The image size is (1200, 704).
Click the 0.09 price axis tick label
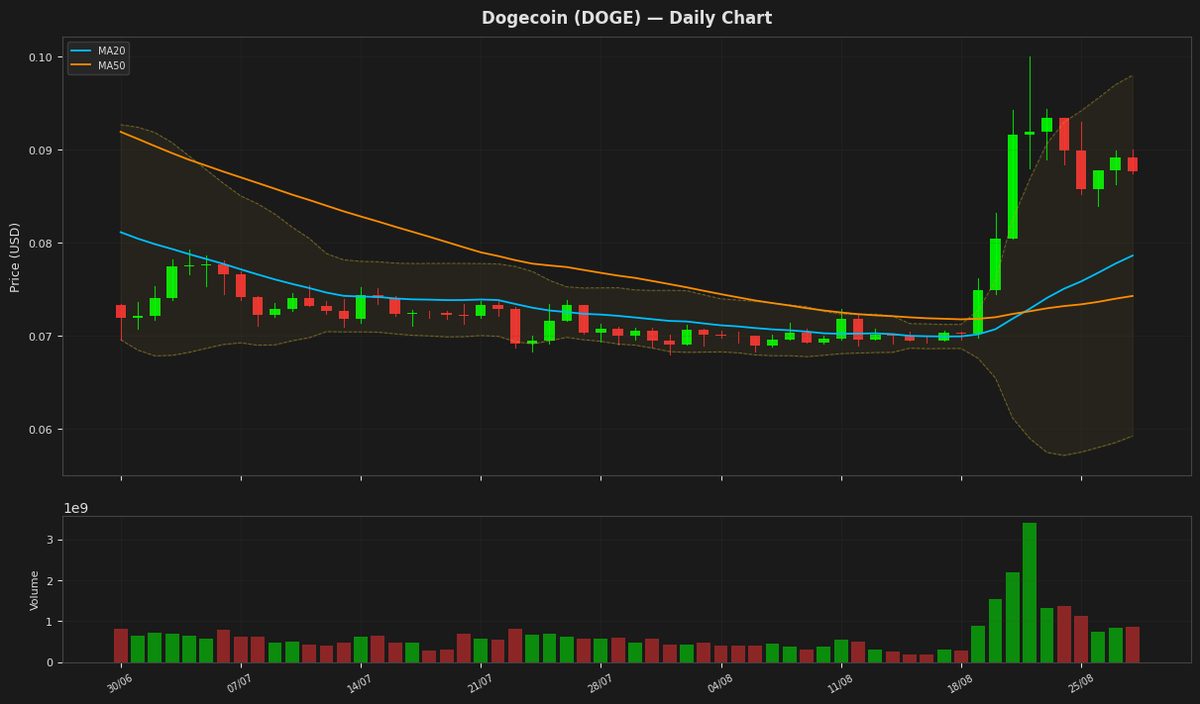[x=41, y=150]
